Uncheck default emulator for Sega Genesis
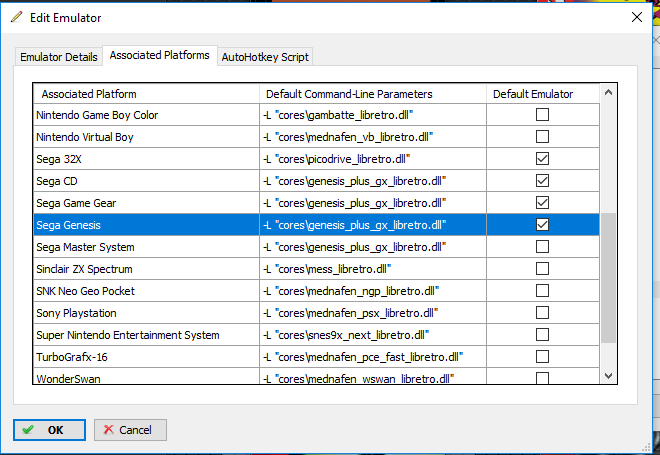 click(x=542, y=224)
